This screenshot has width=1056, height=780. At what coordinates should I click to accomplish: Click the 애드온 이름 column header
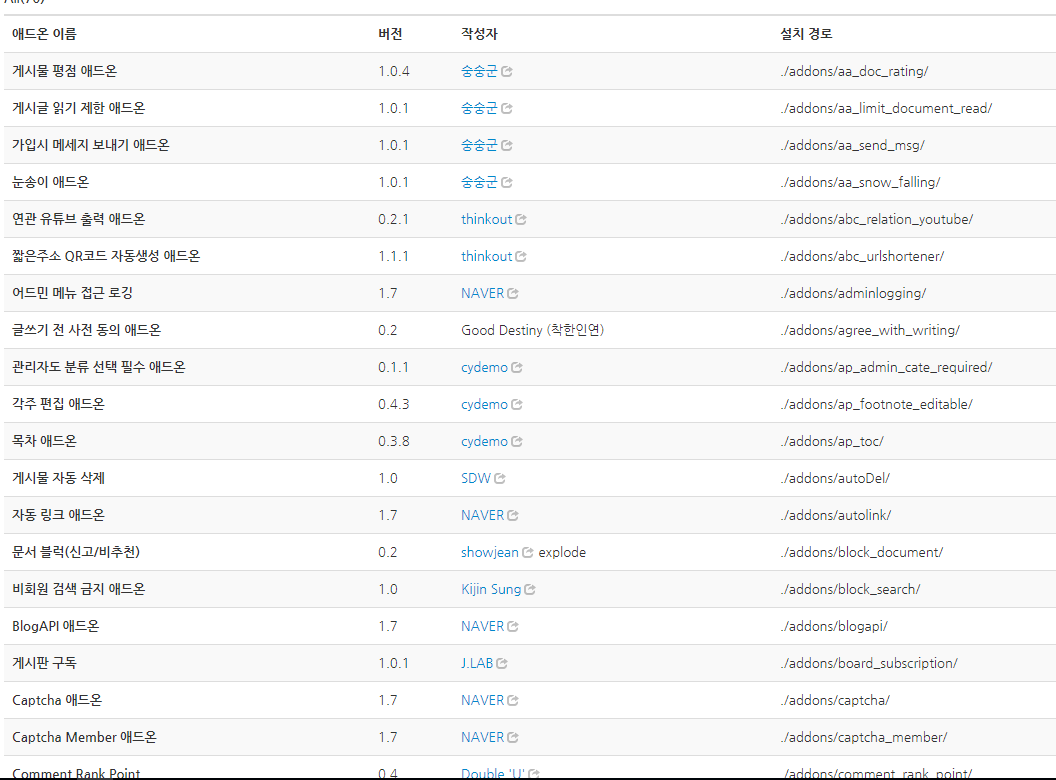click(x=44, y=34)
